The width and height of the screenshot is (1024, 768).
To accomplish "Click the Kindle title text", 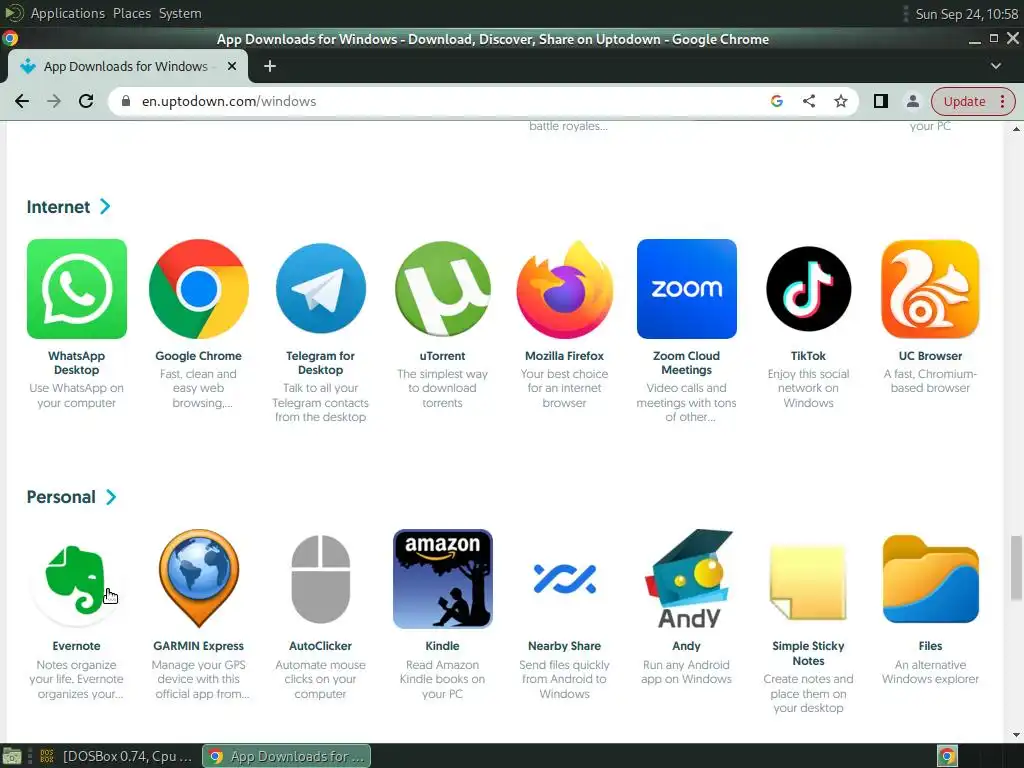I will click(x=443, y=646).
